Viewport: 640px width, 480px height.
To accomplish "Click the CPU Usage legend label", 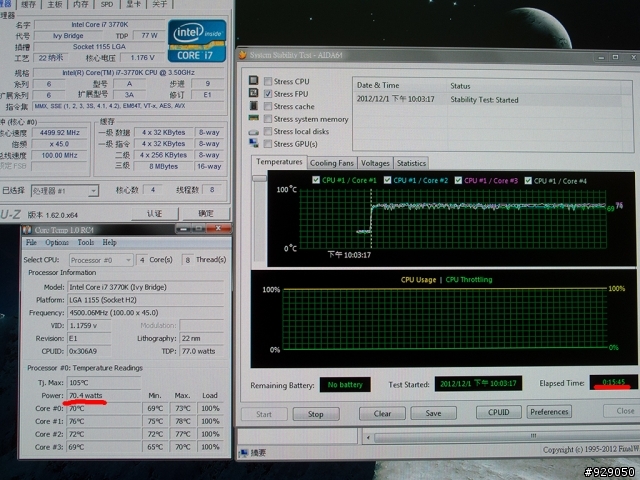I will [x=418, y=280].
